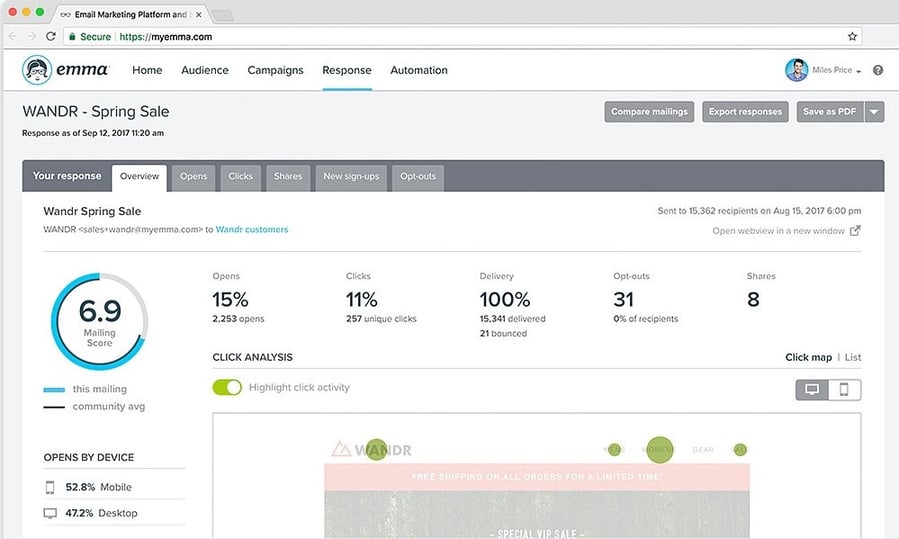Open the Automation menu

pyautogui.click(x=419, y=70)
